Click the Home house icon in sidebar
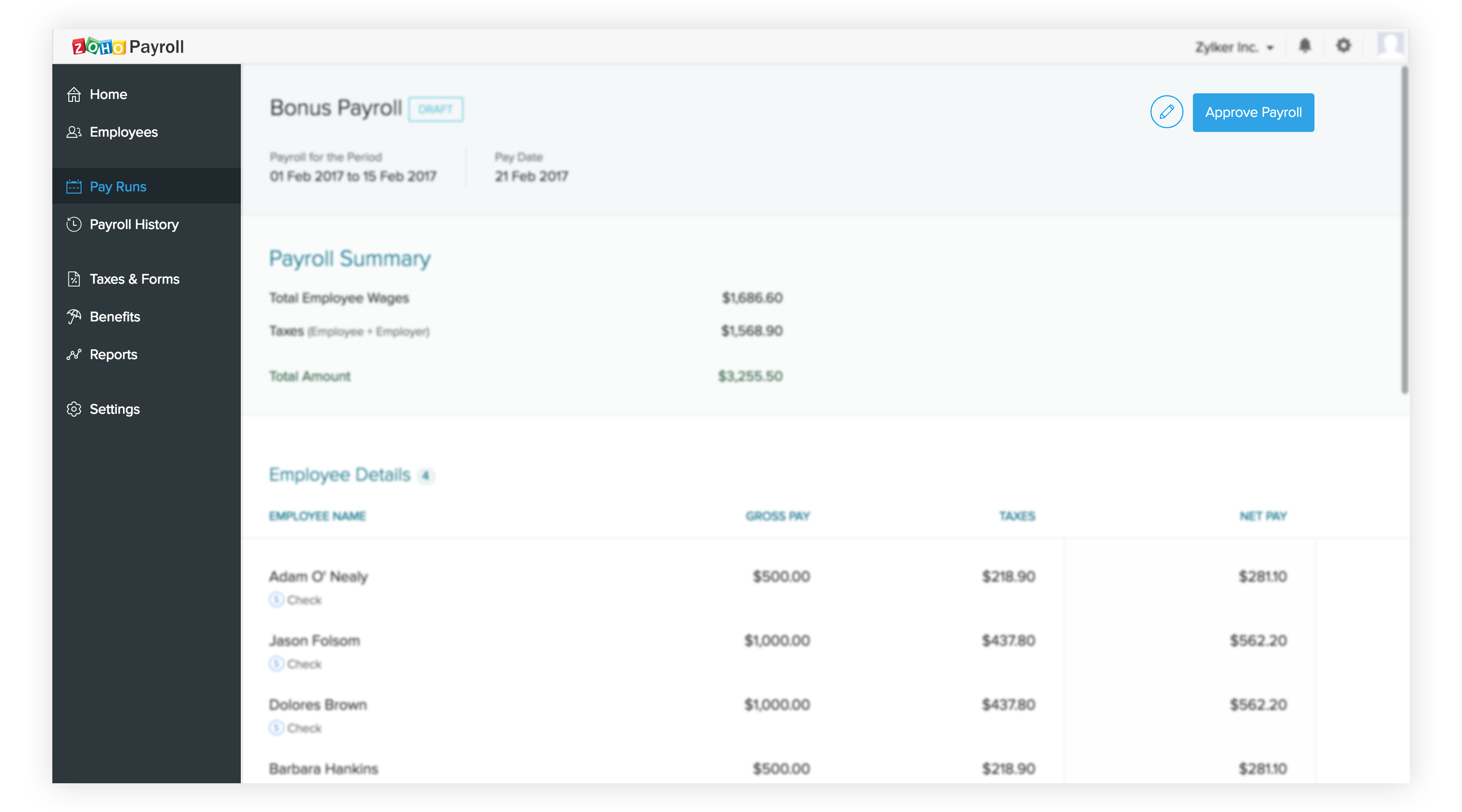This screenshot has height=812, width=1462. tap(74, 94)
